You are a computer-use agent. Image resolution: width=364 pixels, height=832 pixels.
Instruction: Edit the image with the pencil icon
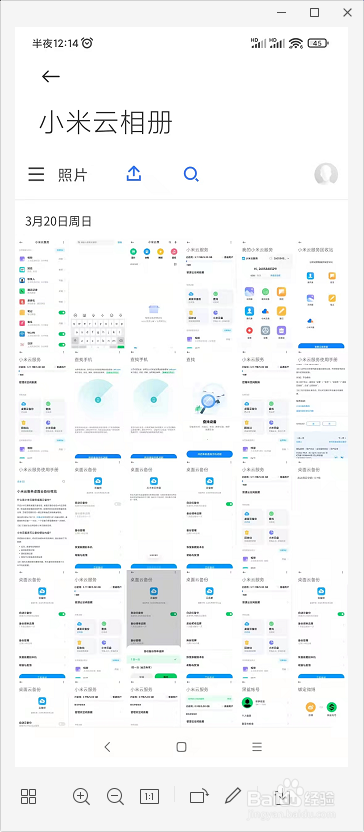click(233, 796)
